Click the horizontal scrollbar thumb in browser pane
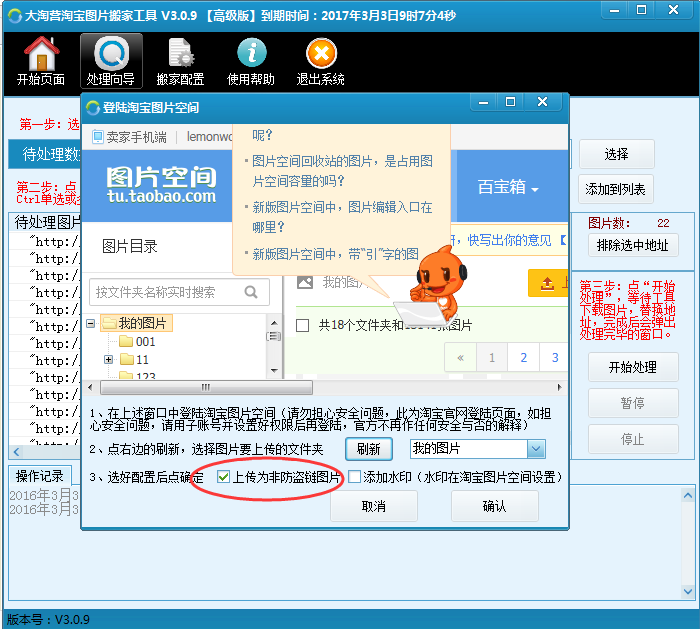 point(206,387)
